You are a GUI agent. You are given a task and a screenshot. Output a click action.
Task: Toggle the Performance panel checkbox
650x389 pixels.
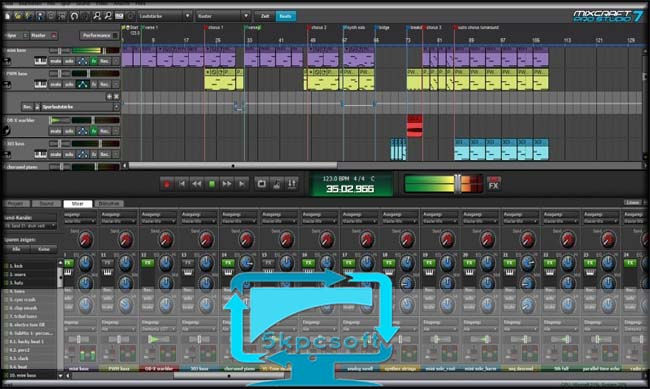coord(116,36)
